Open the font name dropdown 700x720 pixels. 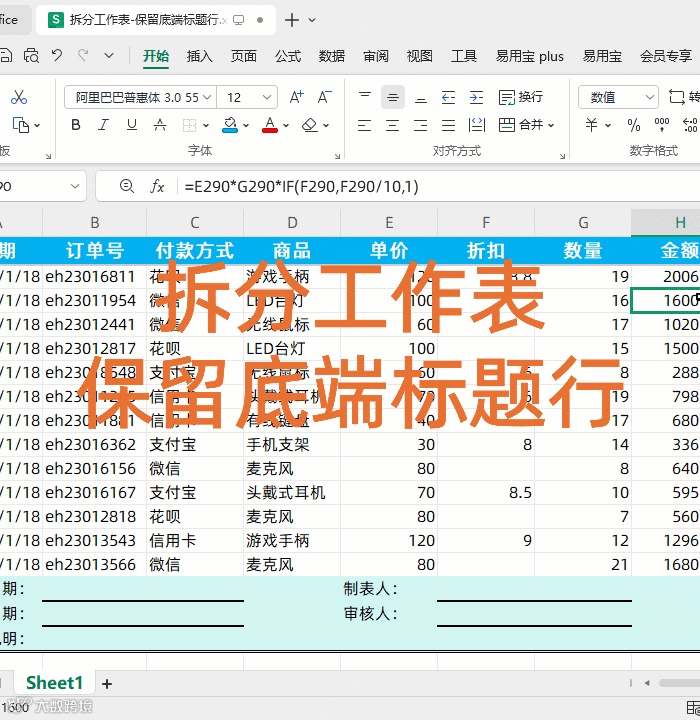click(x=208, y=97)
